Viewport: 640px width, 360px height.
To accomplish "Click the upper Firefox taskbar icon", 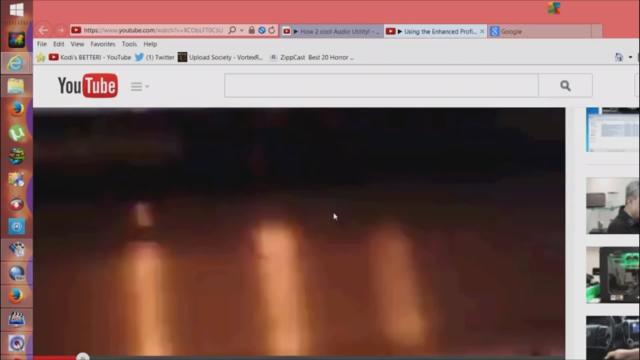I will pyautogui.click(x=16, y=109).
